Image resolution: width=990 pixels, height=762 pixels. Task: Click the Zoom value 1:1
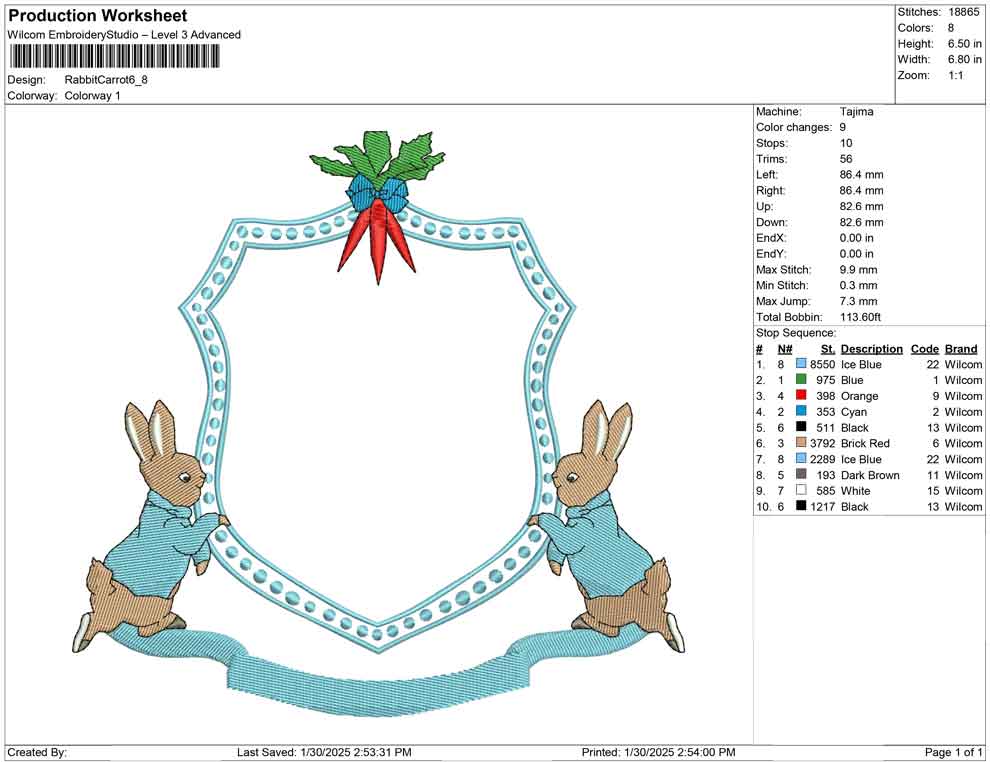point(955,75)
